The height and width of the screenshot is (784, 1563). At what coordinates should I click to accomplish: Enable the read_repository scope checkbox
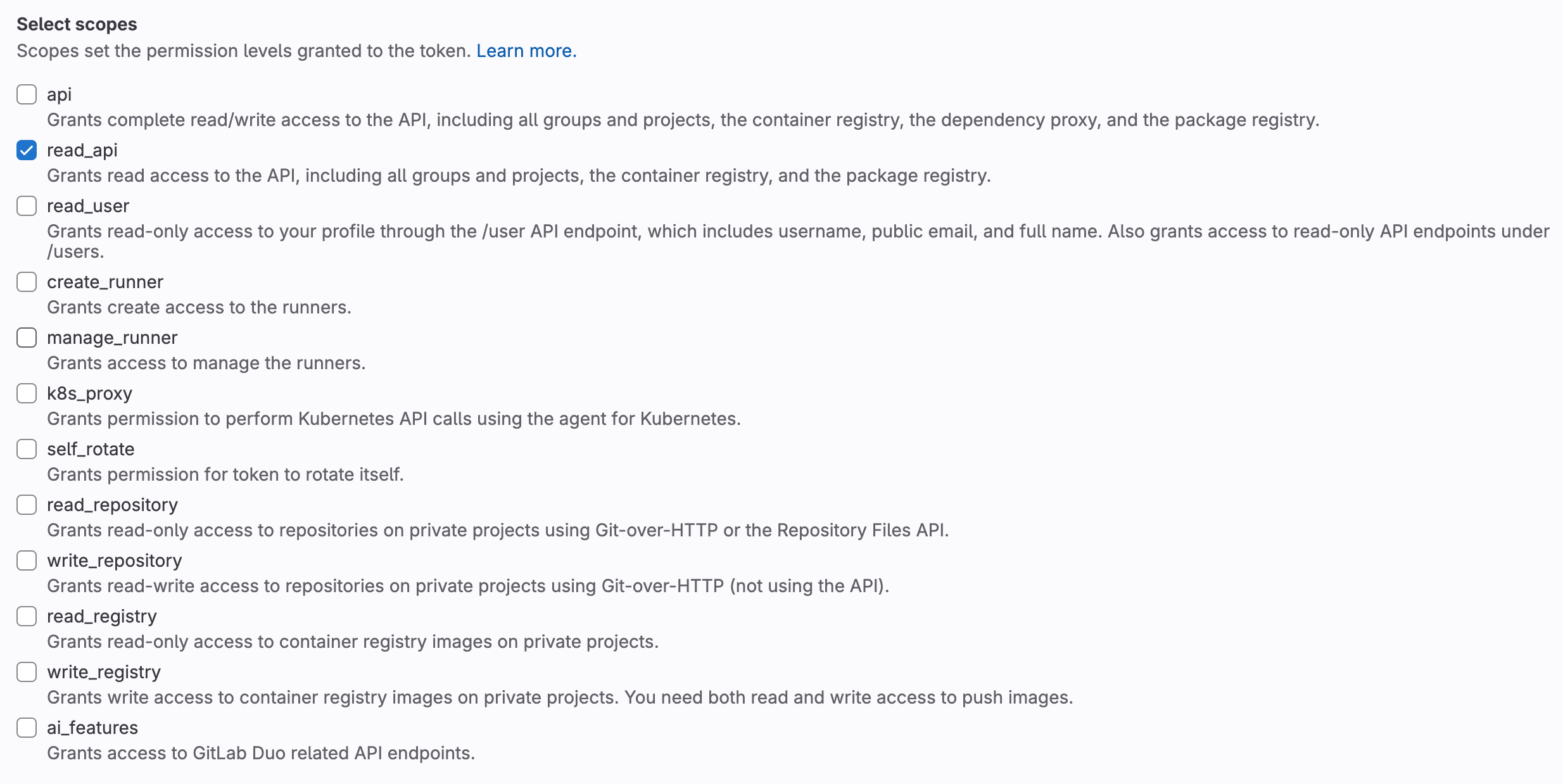pyautogui.click(x=27, y=505)
